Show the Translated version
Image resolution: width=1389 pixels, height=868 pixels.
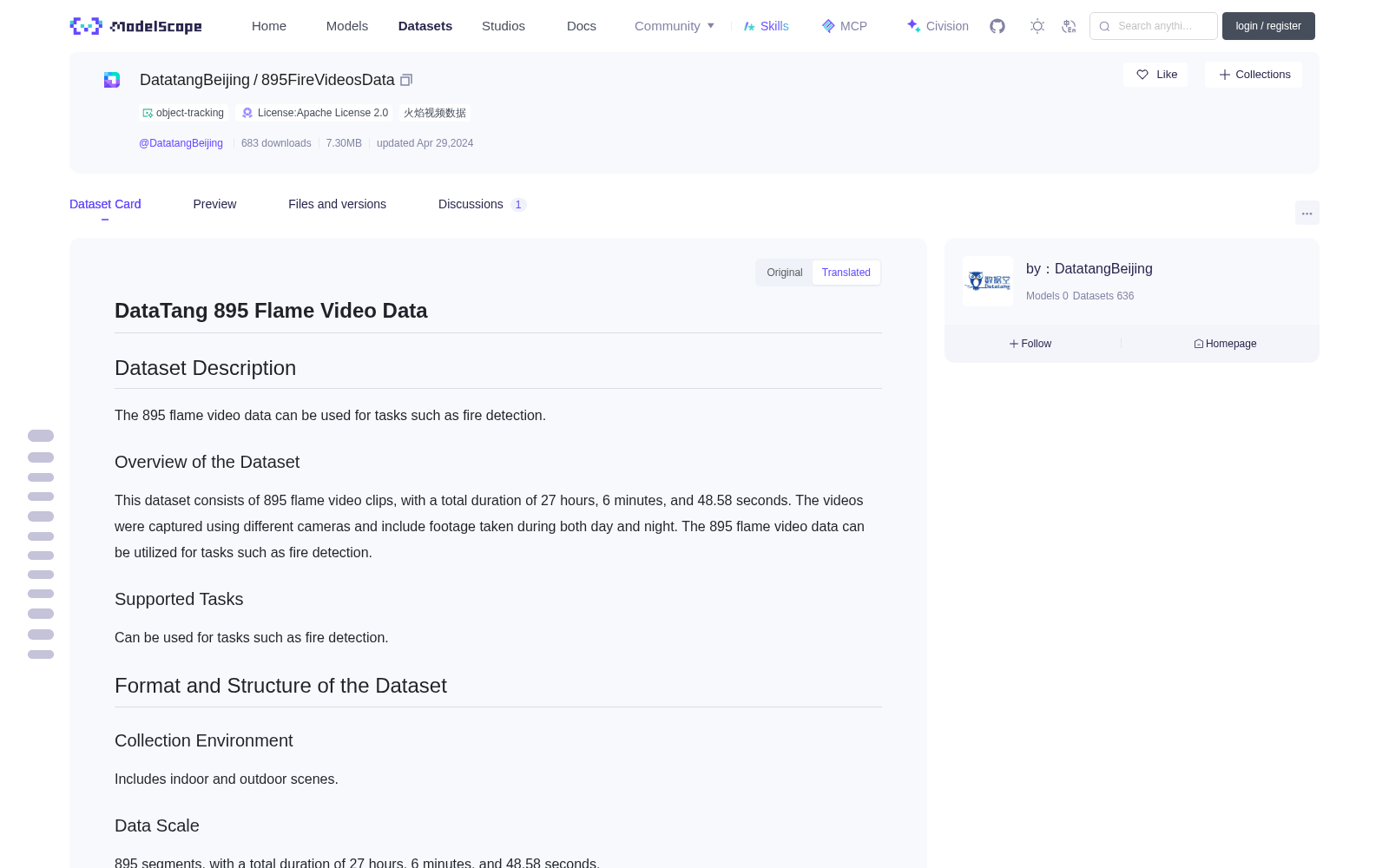[846, 273]
